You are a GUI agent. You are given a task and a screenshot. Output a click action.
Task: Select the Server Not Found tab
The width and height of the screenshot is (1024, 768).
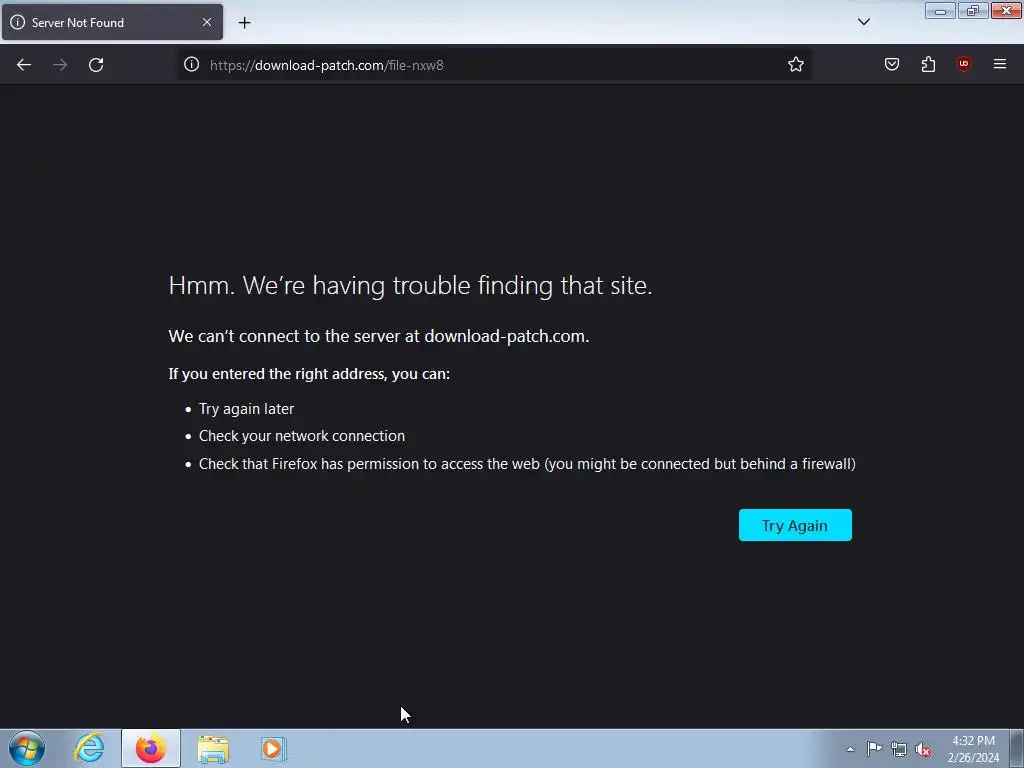[x=112, y=22]
